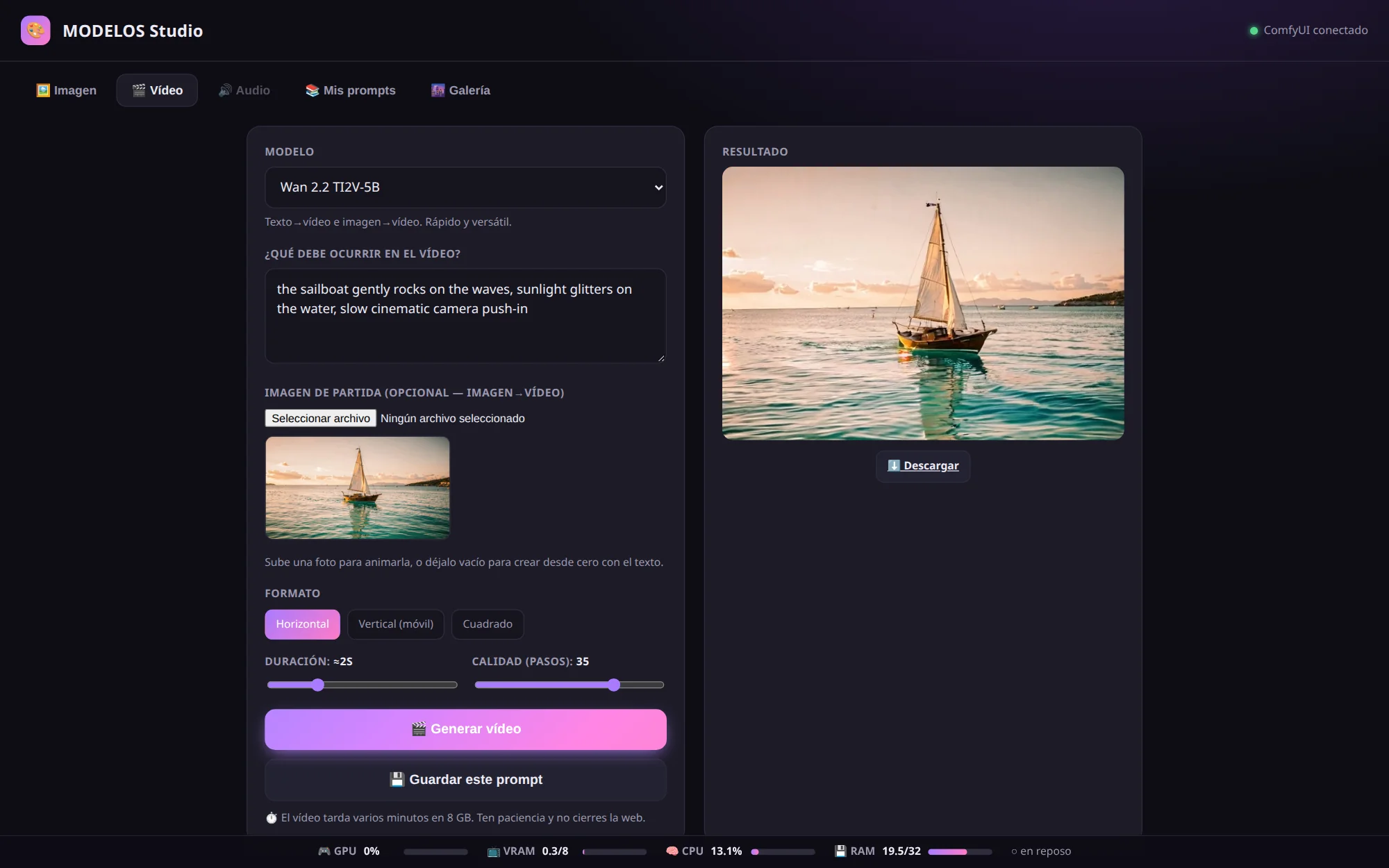Select the Horizontal format option
The width and height of the screenshot is (1389, 868).
click(x=302, y=624)
